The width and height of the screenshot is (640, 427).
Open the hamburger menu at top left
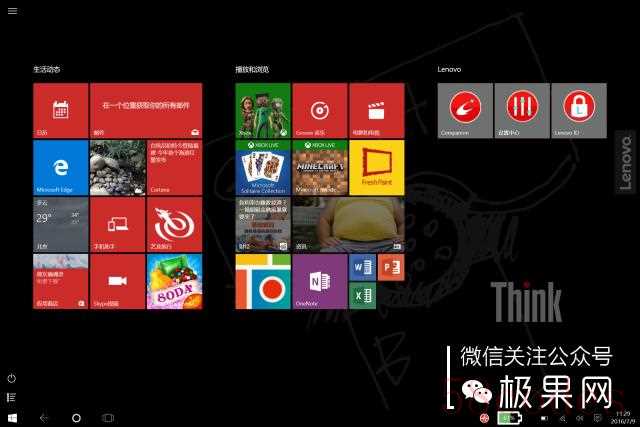coord(12,11)
